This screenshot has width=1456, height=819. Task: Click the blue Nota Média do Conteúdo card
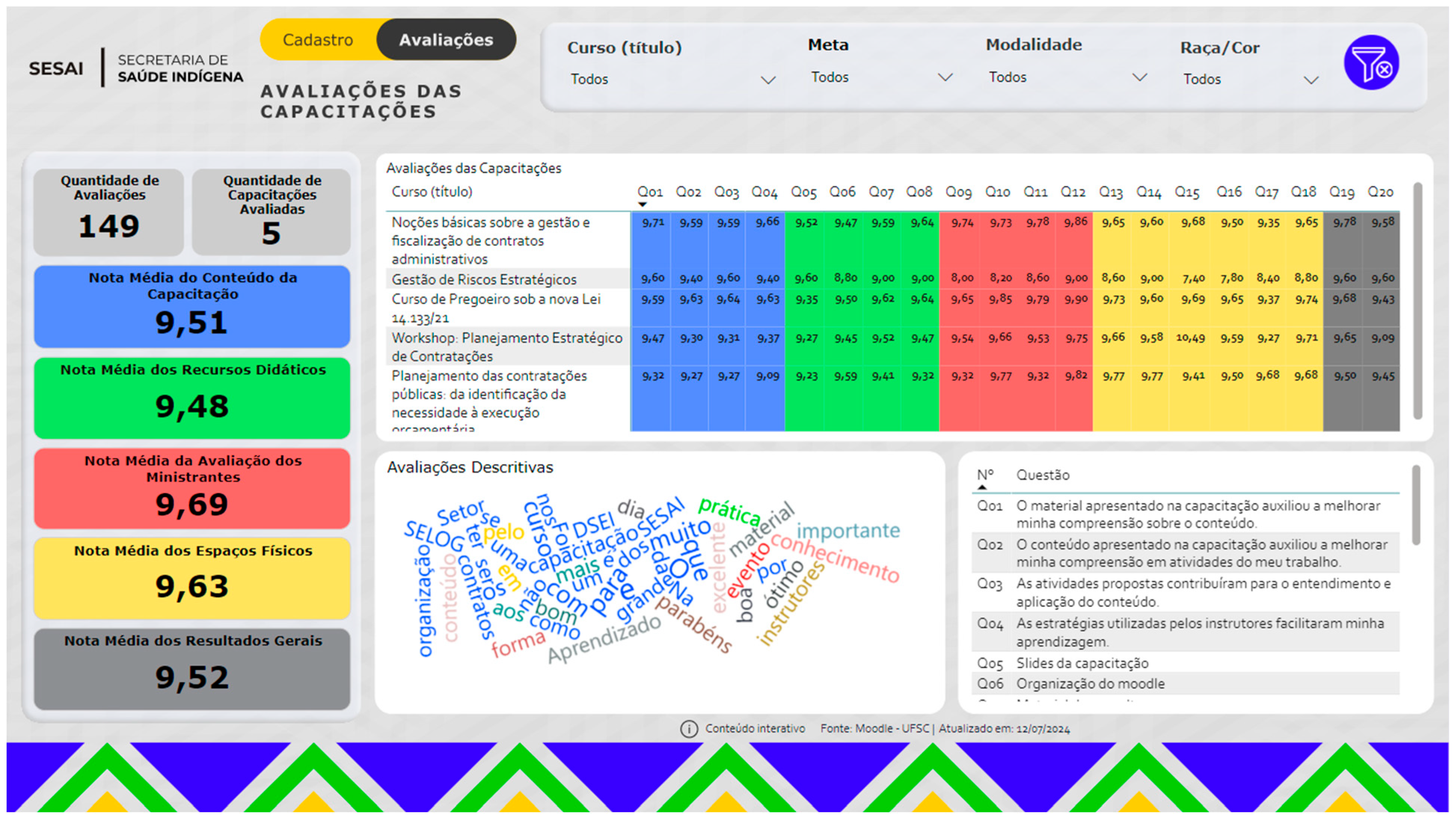pos(192,307)
